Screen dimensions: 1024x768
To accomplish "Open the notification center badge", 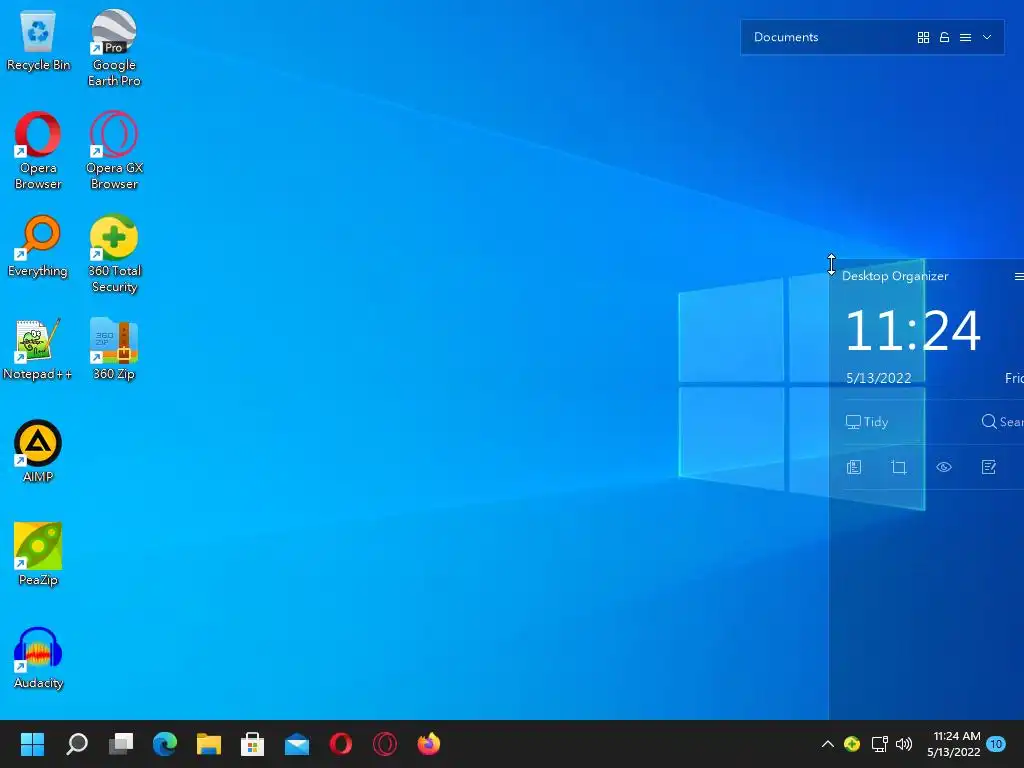I will coord(996,744).
